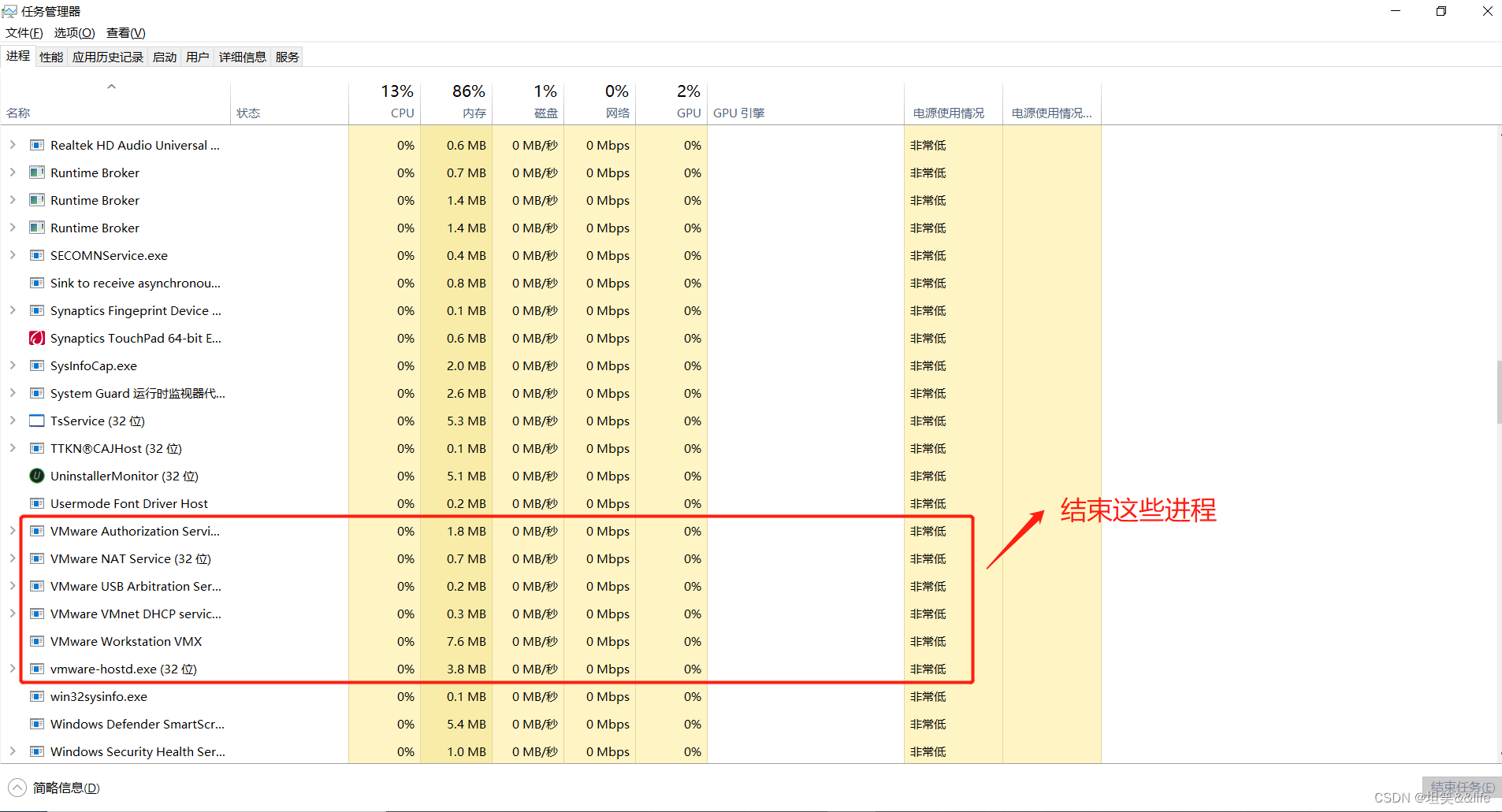Expand the VMware Authorization Service row
Screen dimensions: 1502x812
coord(13,531)
